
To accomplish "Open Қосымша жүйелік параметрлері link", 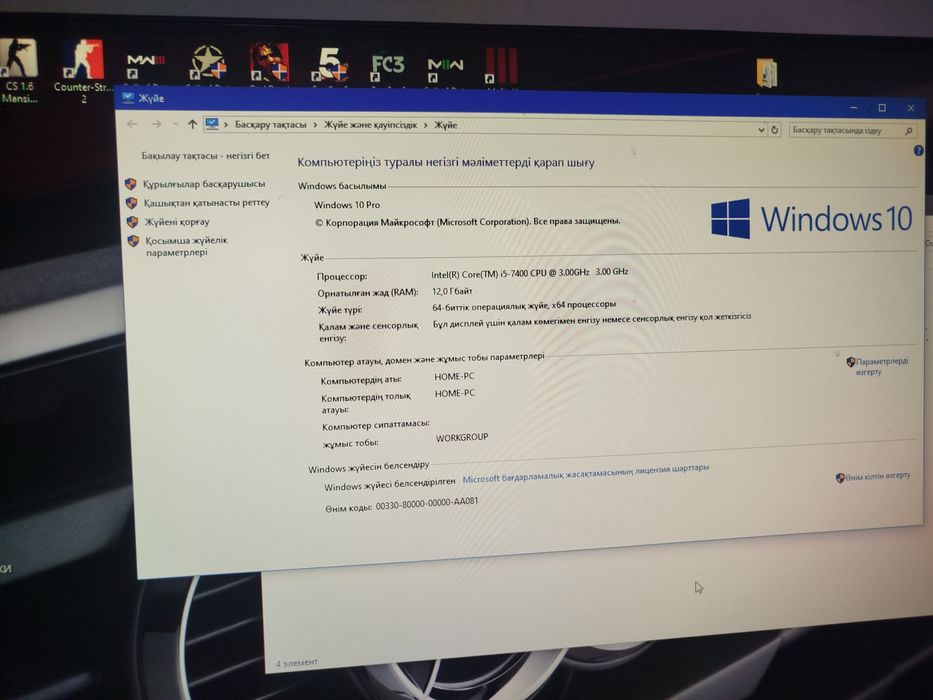I will [x=187, y=246].
